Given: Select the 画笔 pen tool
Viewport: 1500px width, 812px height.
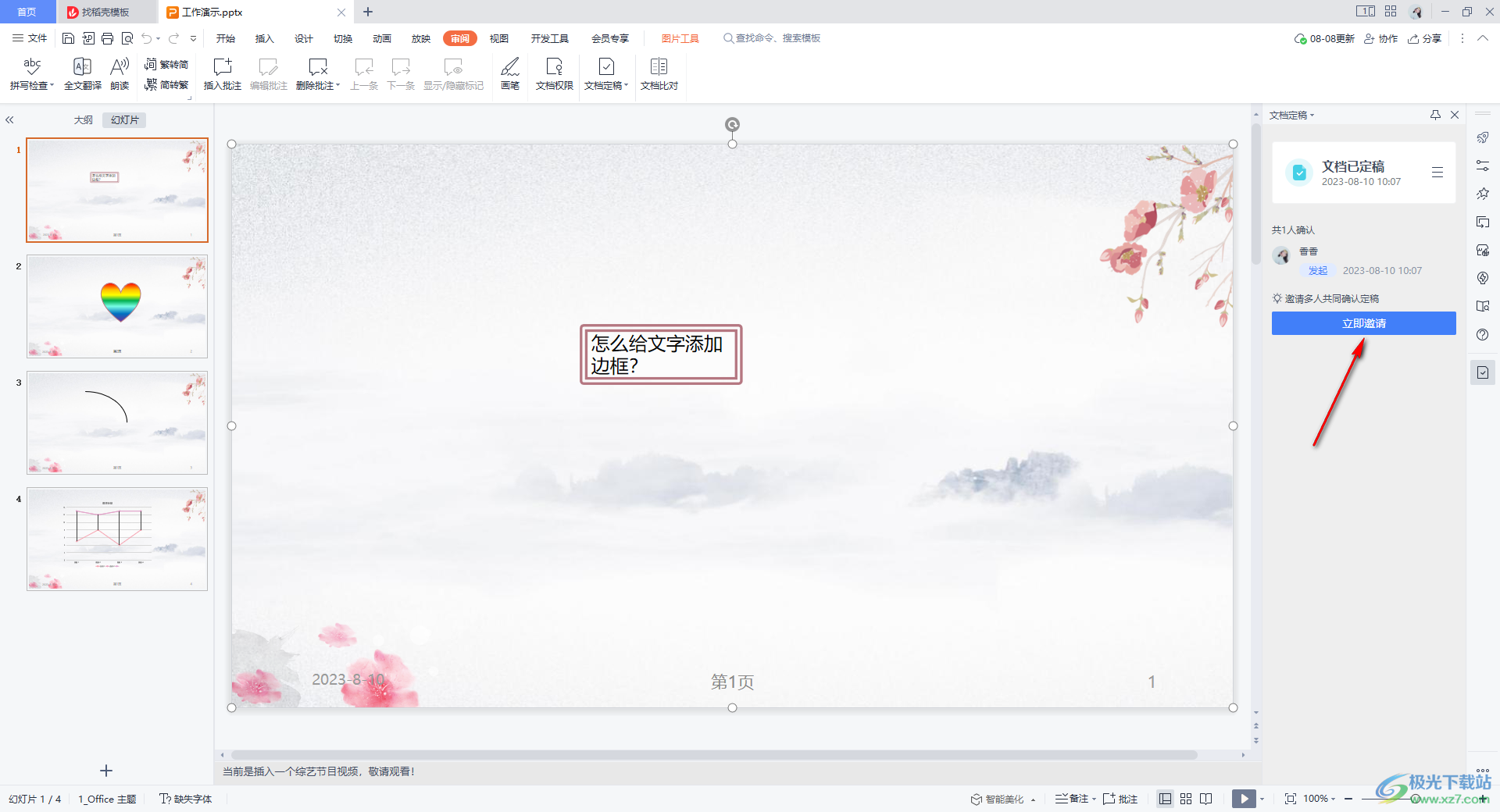Looking at the screenshot, I should tap(510, 73).
